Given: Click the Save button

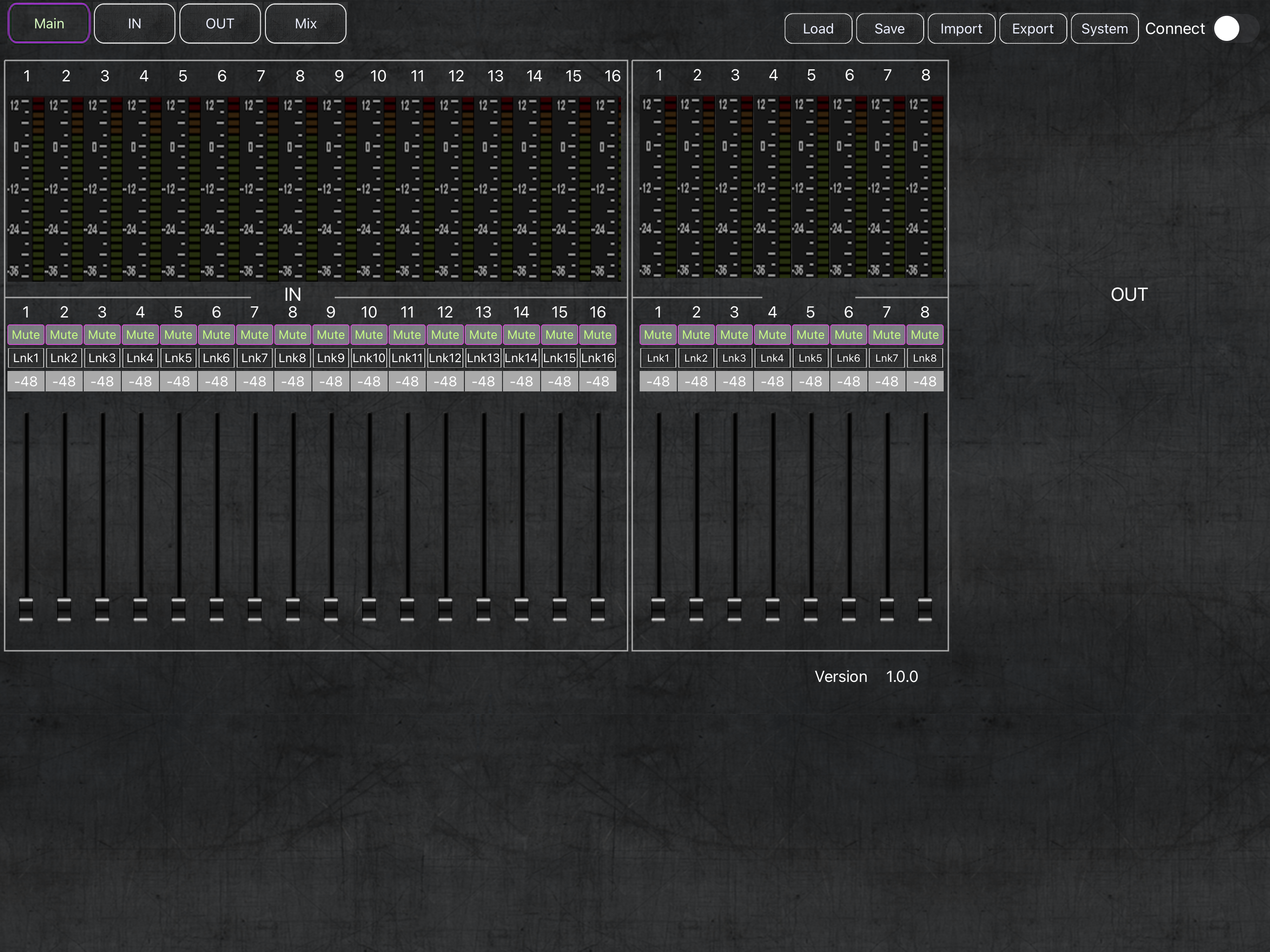Looking at the screenshot, I should pos(889,29).
